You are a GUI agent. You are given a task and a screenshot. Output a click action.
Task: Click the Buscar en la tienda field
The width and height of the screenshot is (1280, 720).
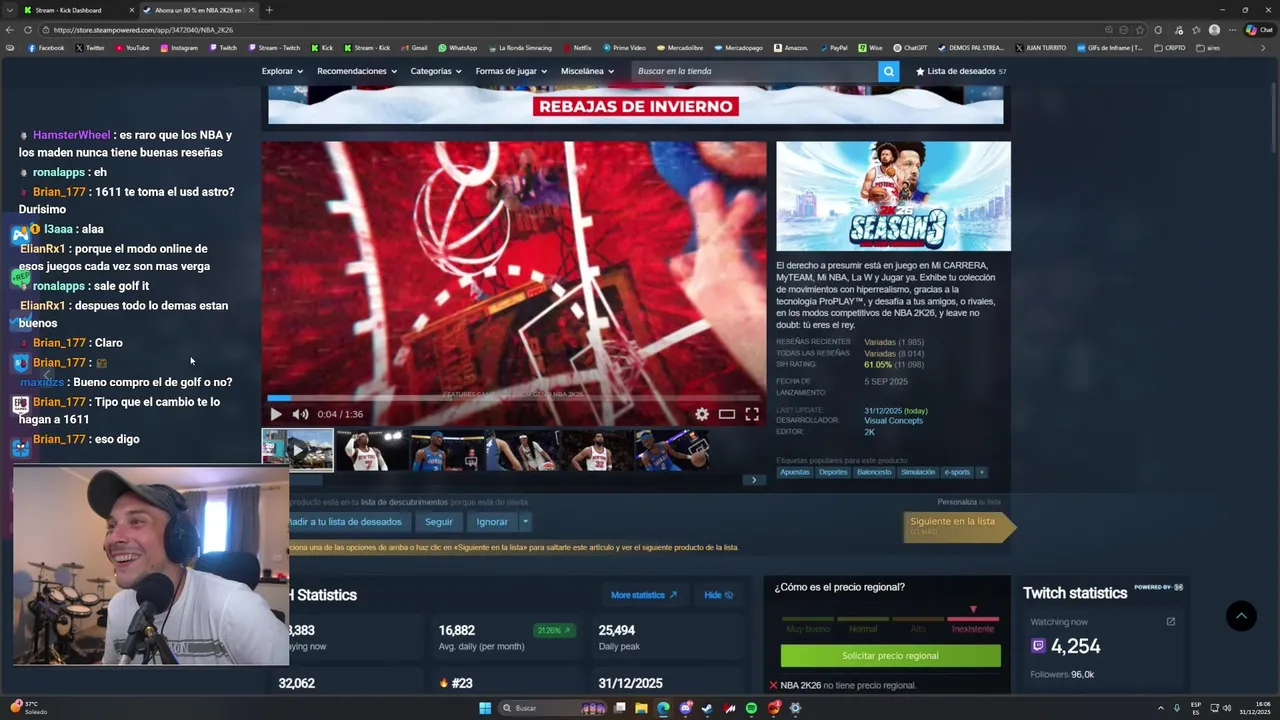click(x=755, y=71)
